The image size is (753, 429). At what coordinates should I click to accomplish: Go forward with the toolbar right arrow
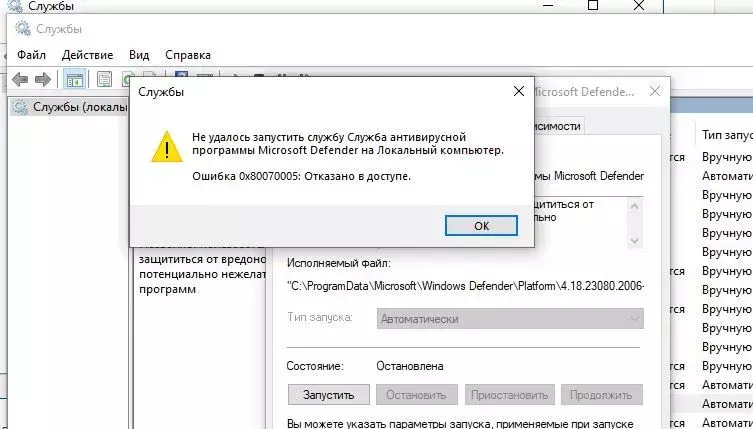[43, 79]
